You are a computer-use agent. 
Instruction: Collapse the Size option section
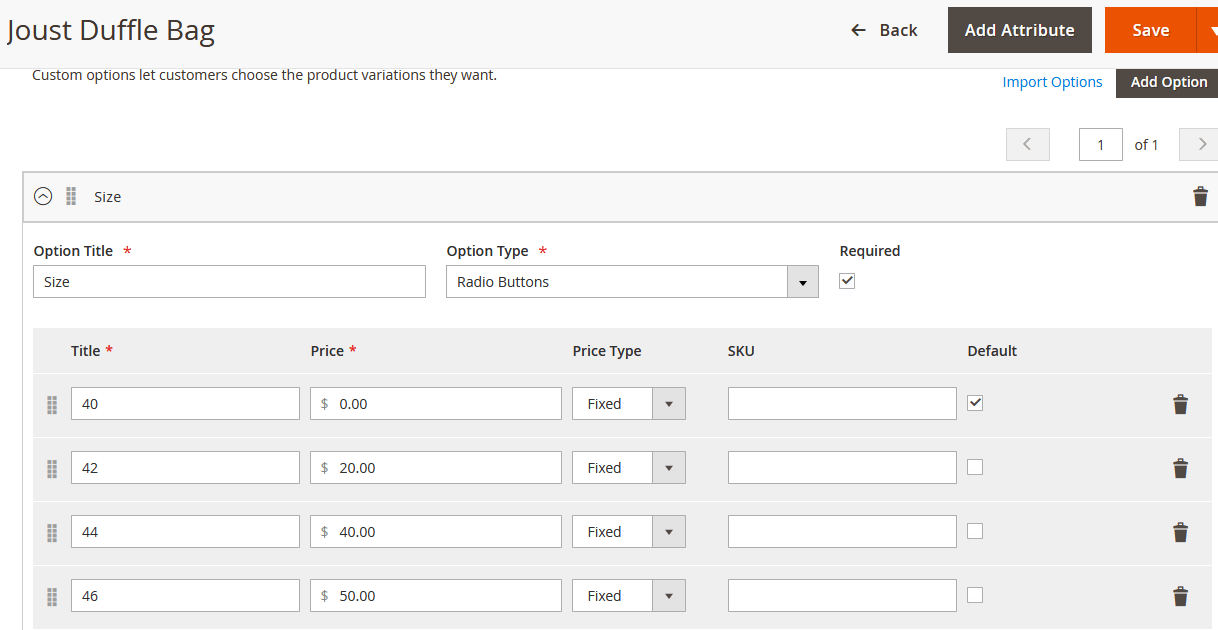coord(42,196)
